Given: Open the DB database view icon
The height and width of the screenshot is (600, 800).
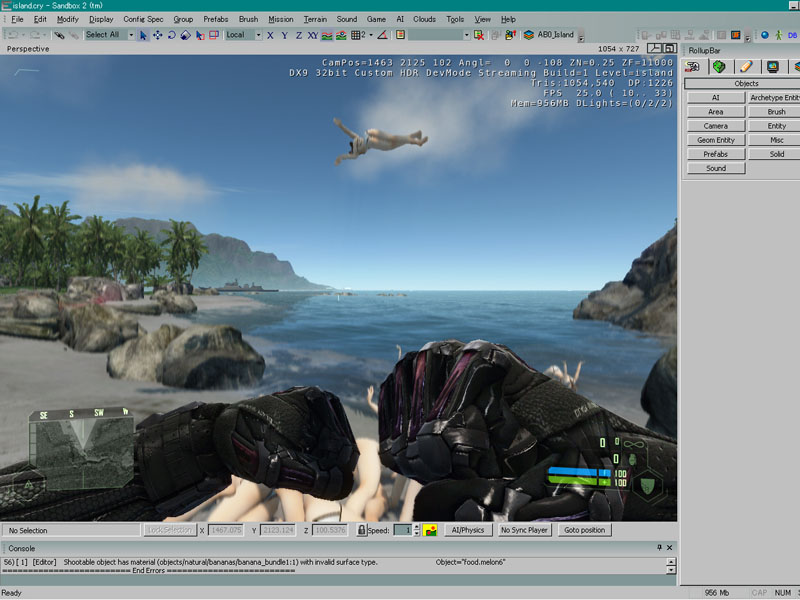Looking at the screenshot, I should tap(792, 35).
